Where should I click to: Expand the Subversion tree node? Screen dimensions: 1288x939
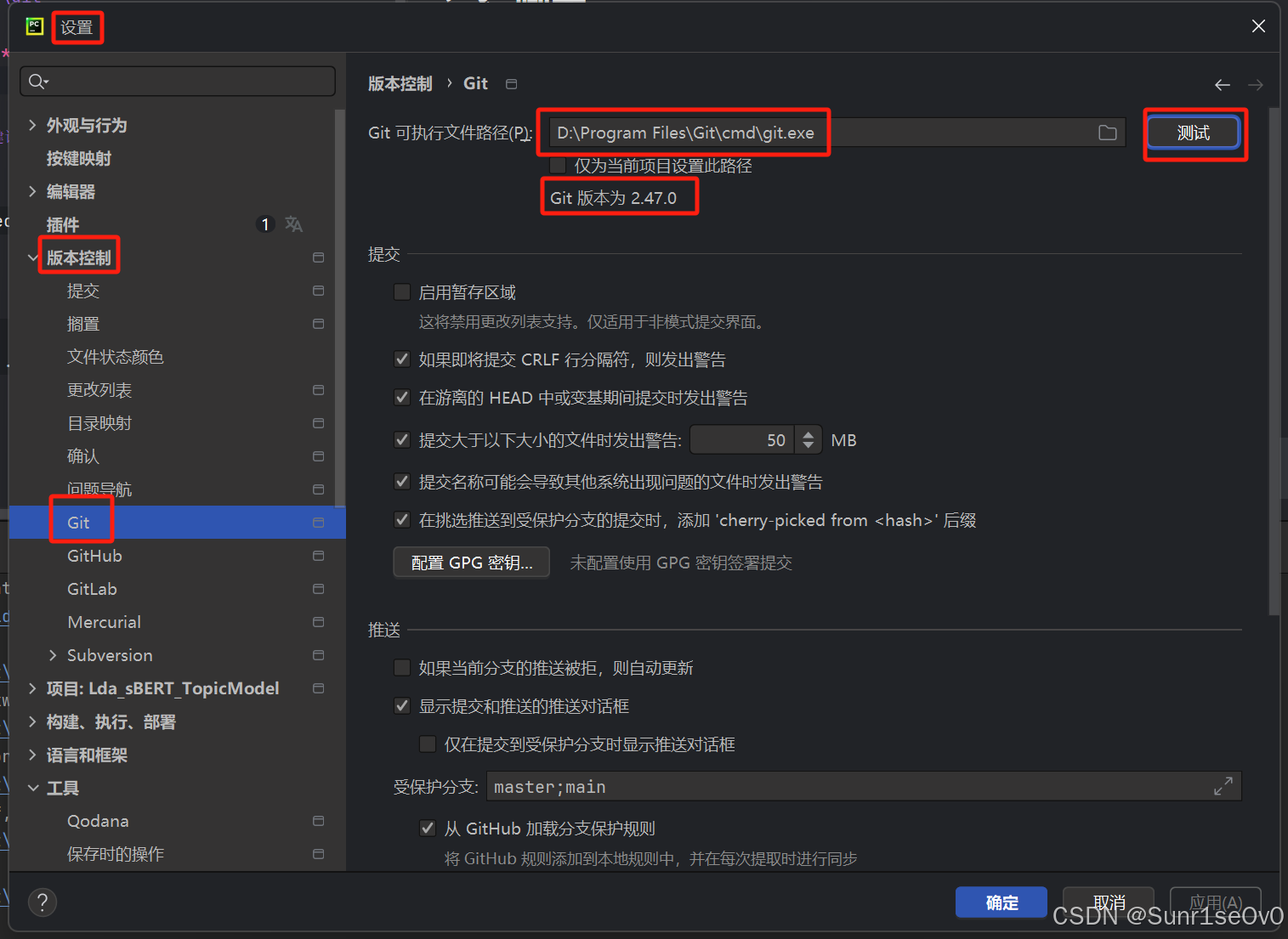click(x=53, y=655)
